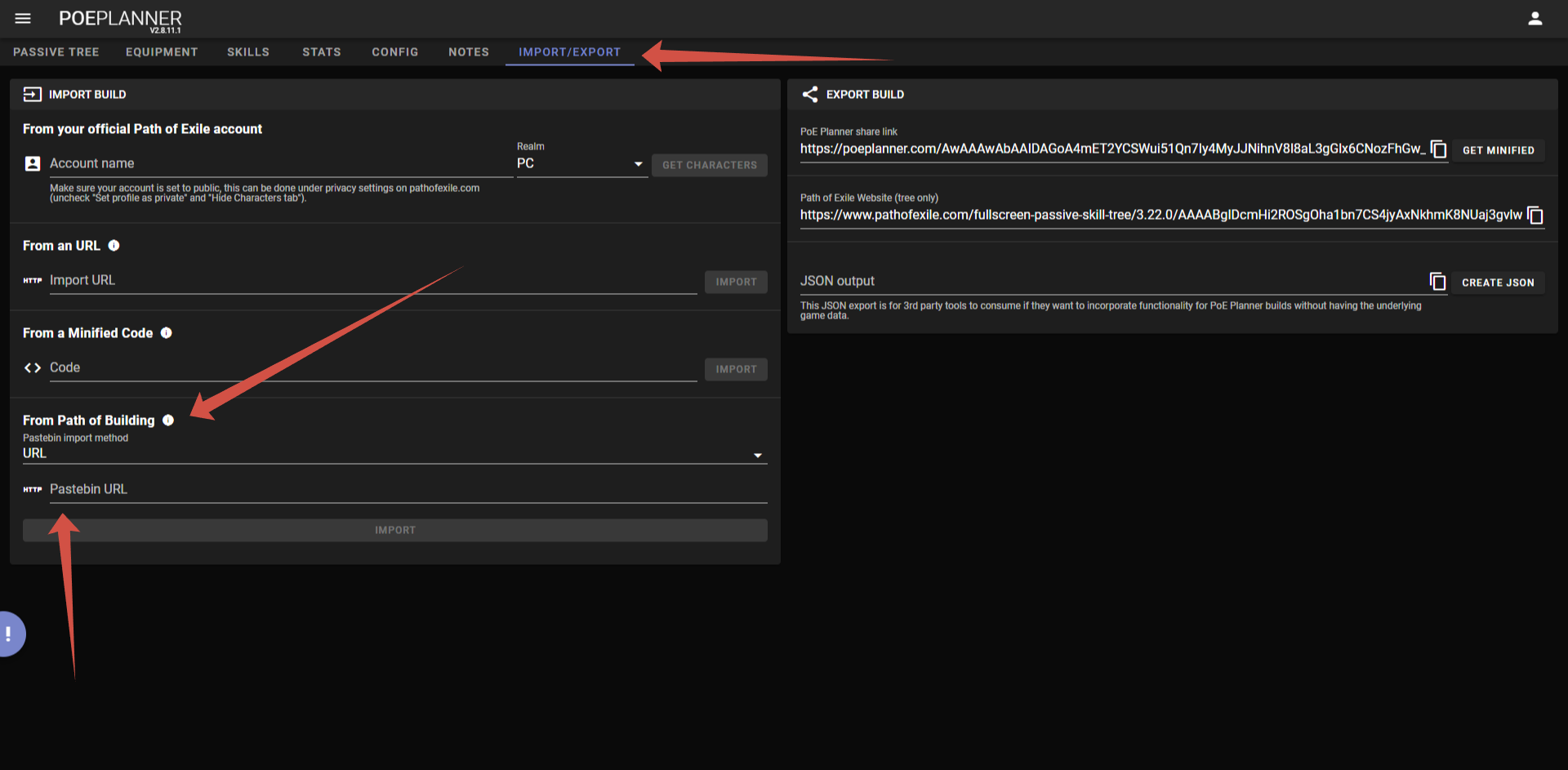The height and width of the screenshot is (770, 1568).
Task: Show info for From an URL
Action: pos(114,246)
